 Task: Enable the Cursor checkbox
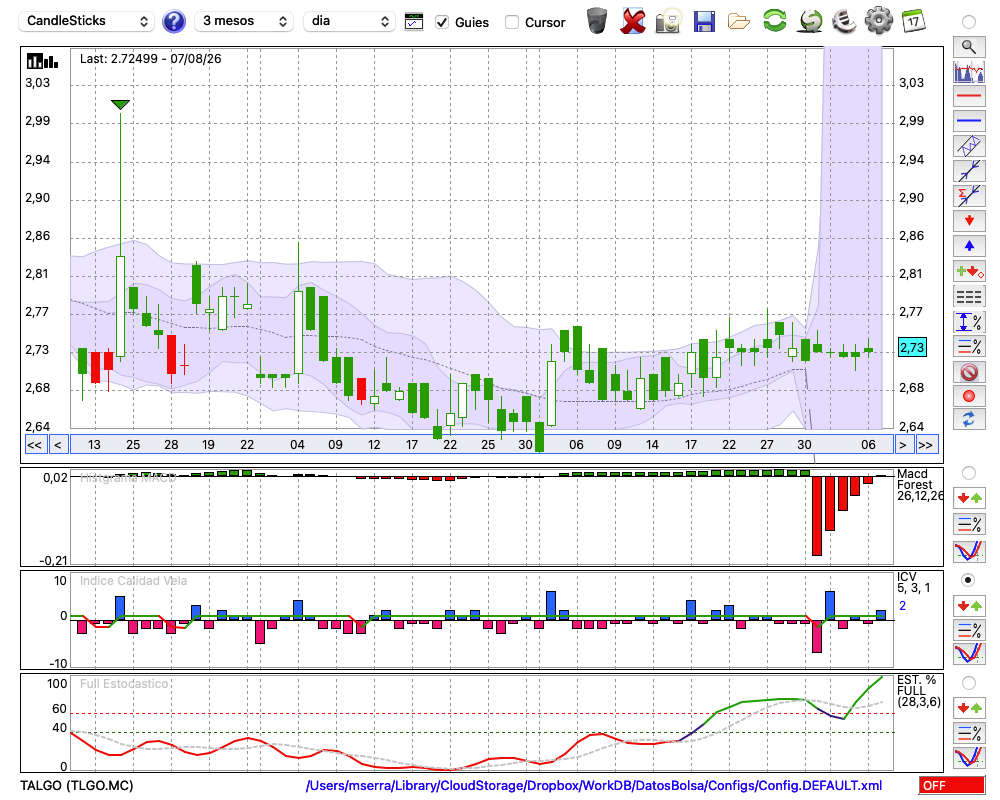(511, 22)
